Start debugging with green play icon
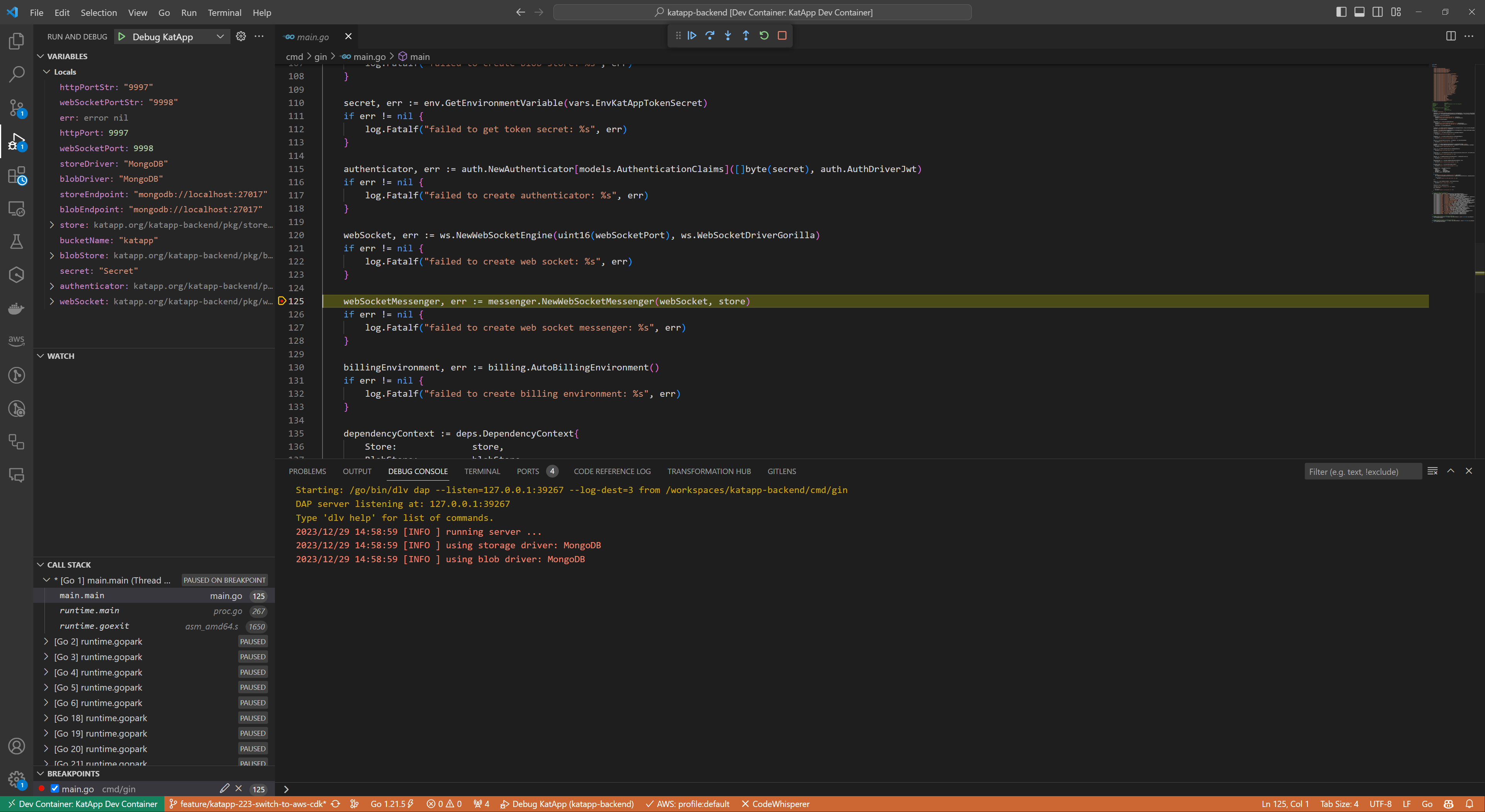Screen dimensions: 1485x812 tap(122, 37)
